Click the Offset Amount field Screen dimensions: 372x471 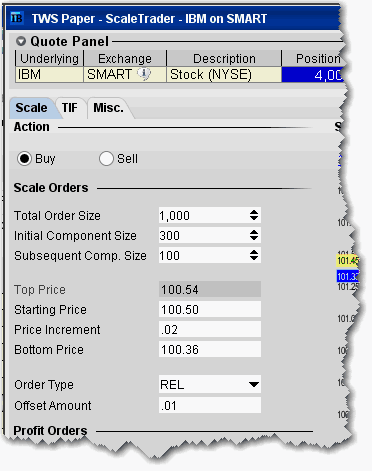(x=210, y=405)
